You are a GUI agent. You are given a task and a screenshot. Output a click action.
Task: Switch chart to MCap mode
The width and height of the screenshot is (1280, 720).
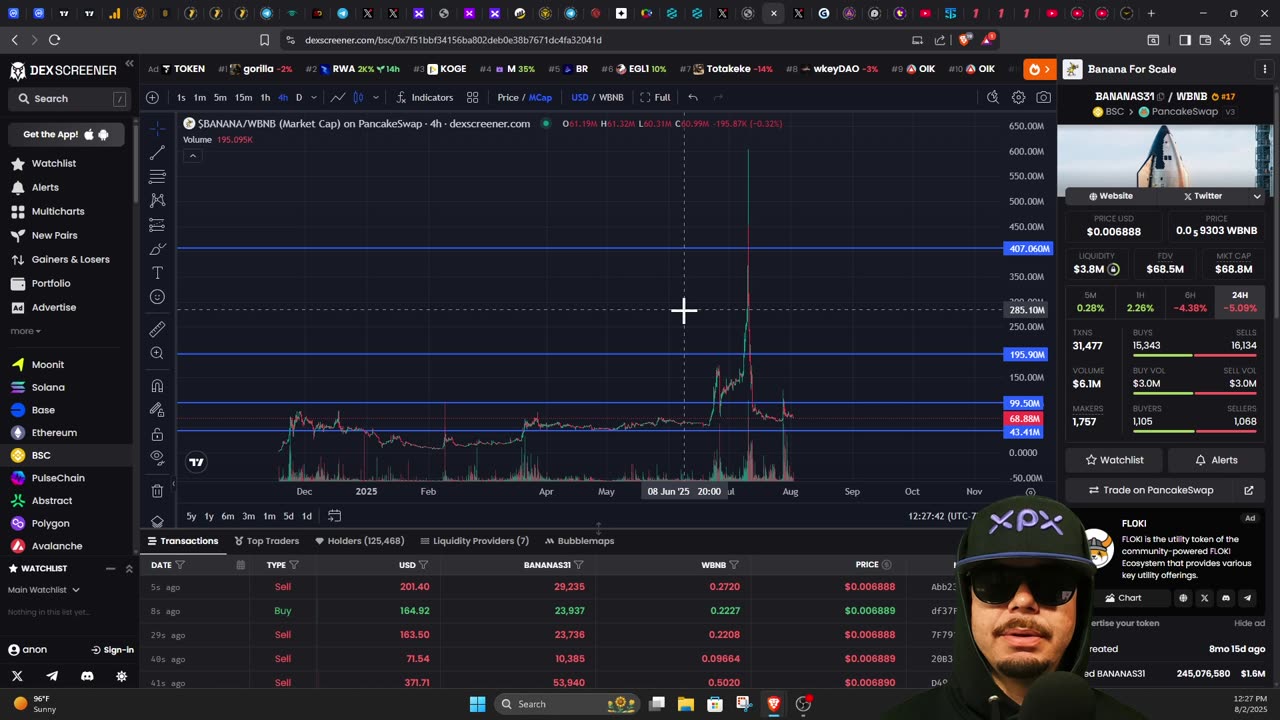[x=541, y=97]
